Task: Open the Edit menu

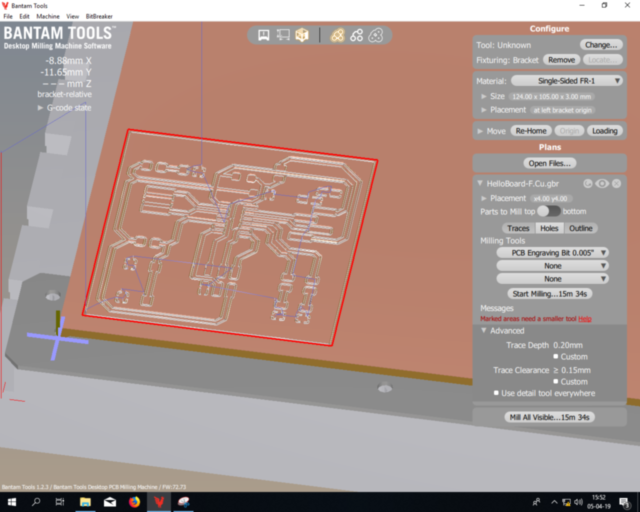Action: click(24, 16)
